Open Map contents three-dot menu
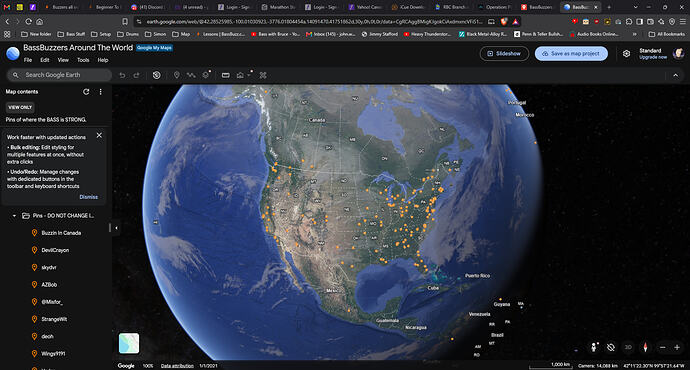This screenshot has width=690, height=370. click(x=100, y=92)
